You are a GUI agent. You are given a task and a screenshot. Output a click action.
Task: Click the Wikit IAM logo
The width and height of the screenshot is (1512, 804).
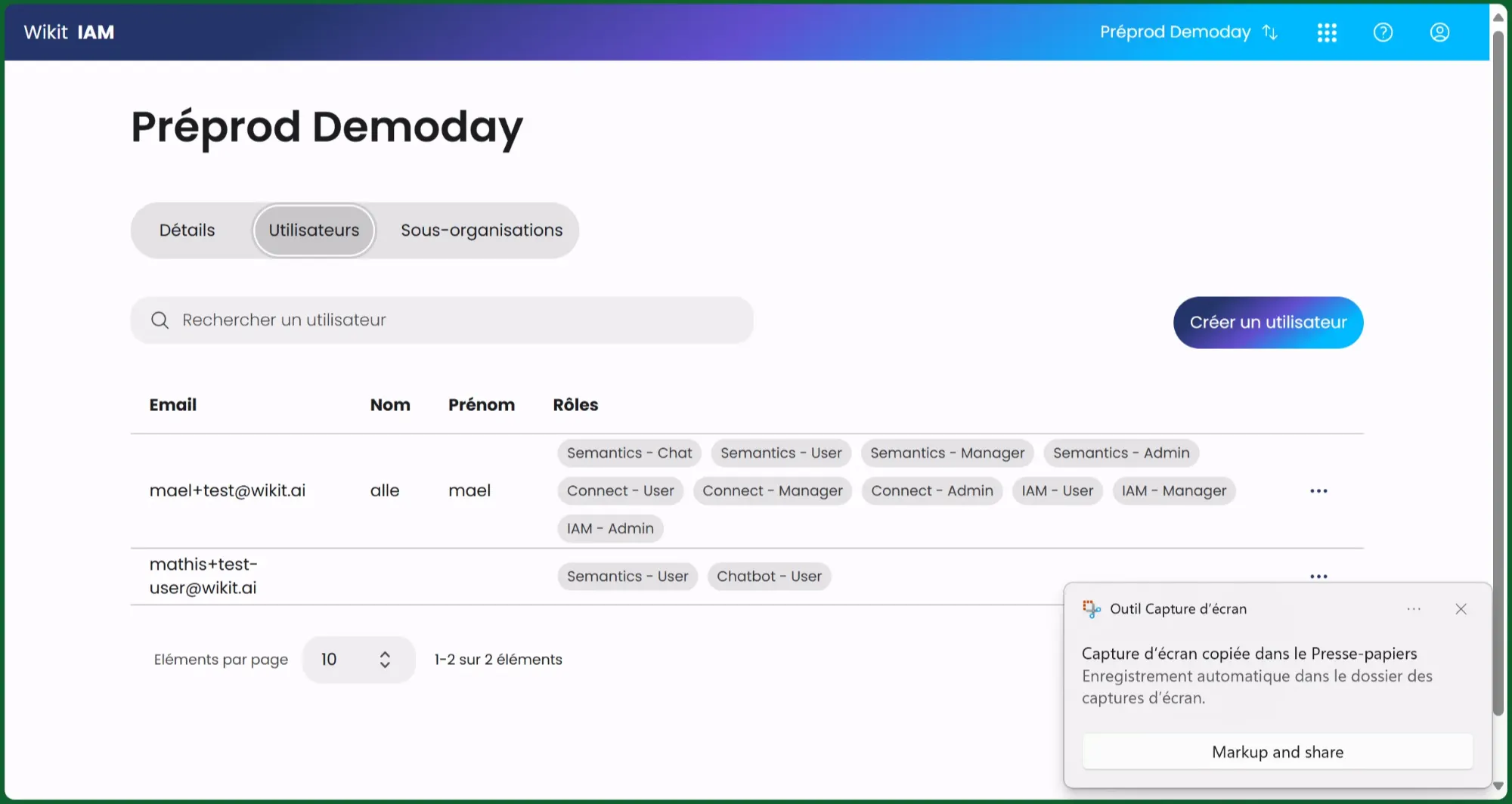(x=69, y=32)
